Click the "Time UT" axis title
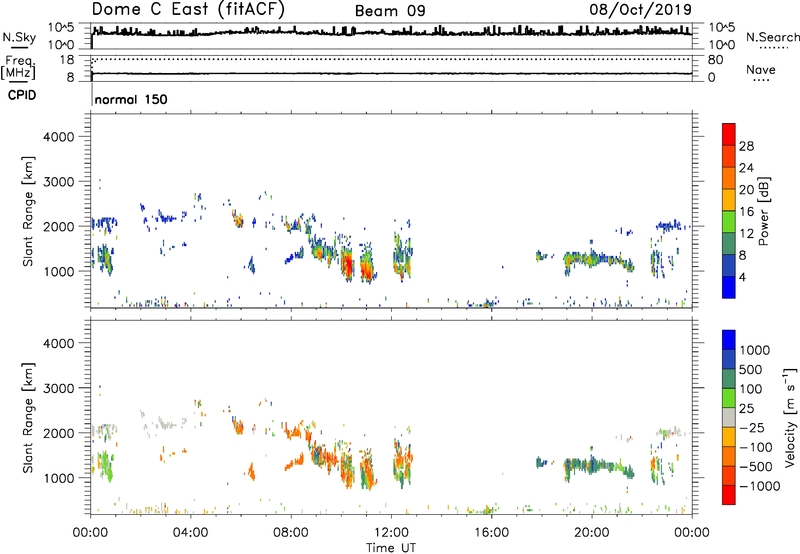 point(391,548)
